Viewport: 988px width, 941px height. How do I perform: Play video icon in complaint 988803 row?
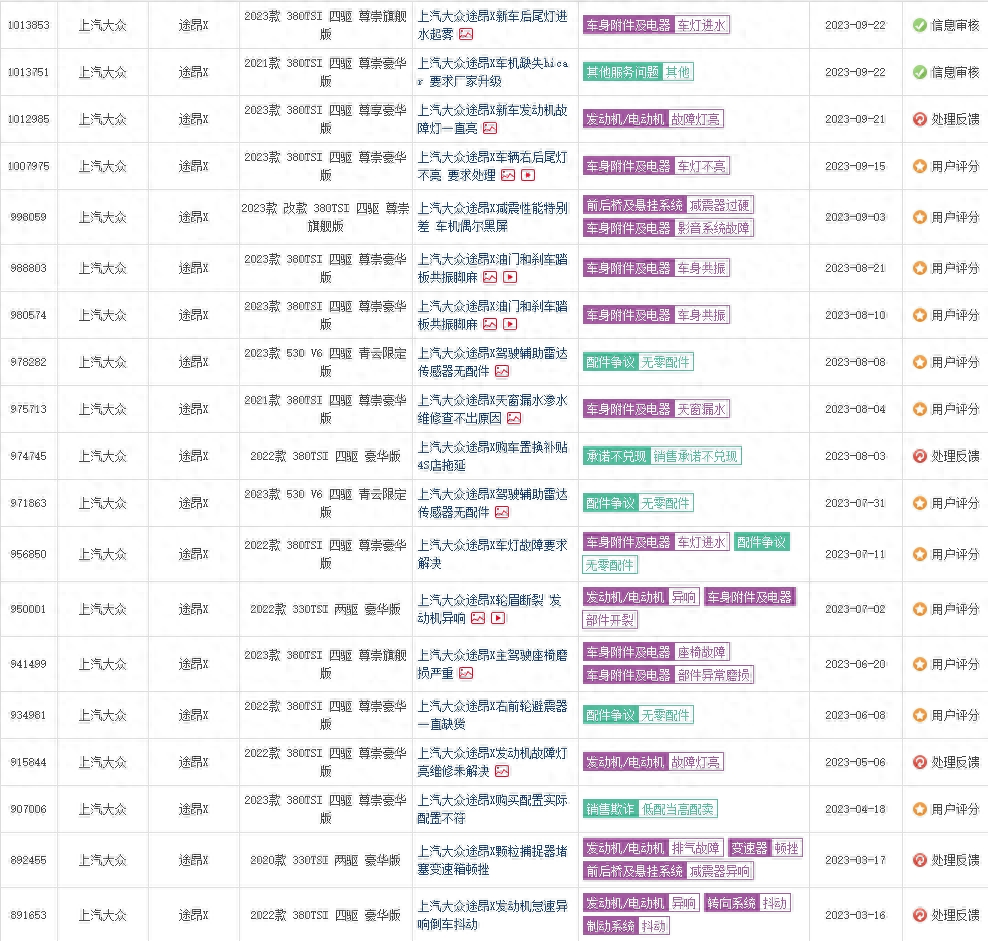[x=510, y=277]
